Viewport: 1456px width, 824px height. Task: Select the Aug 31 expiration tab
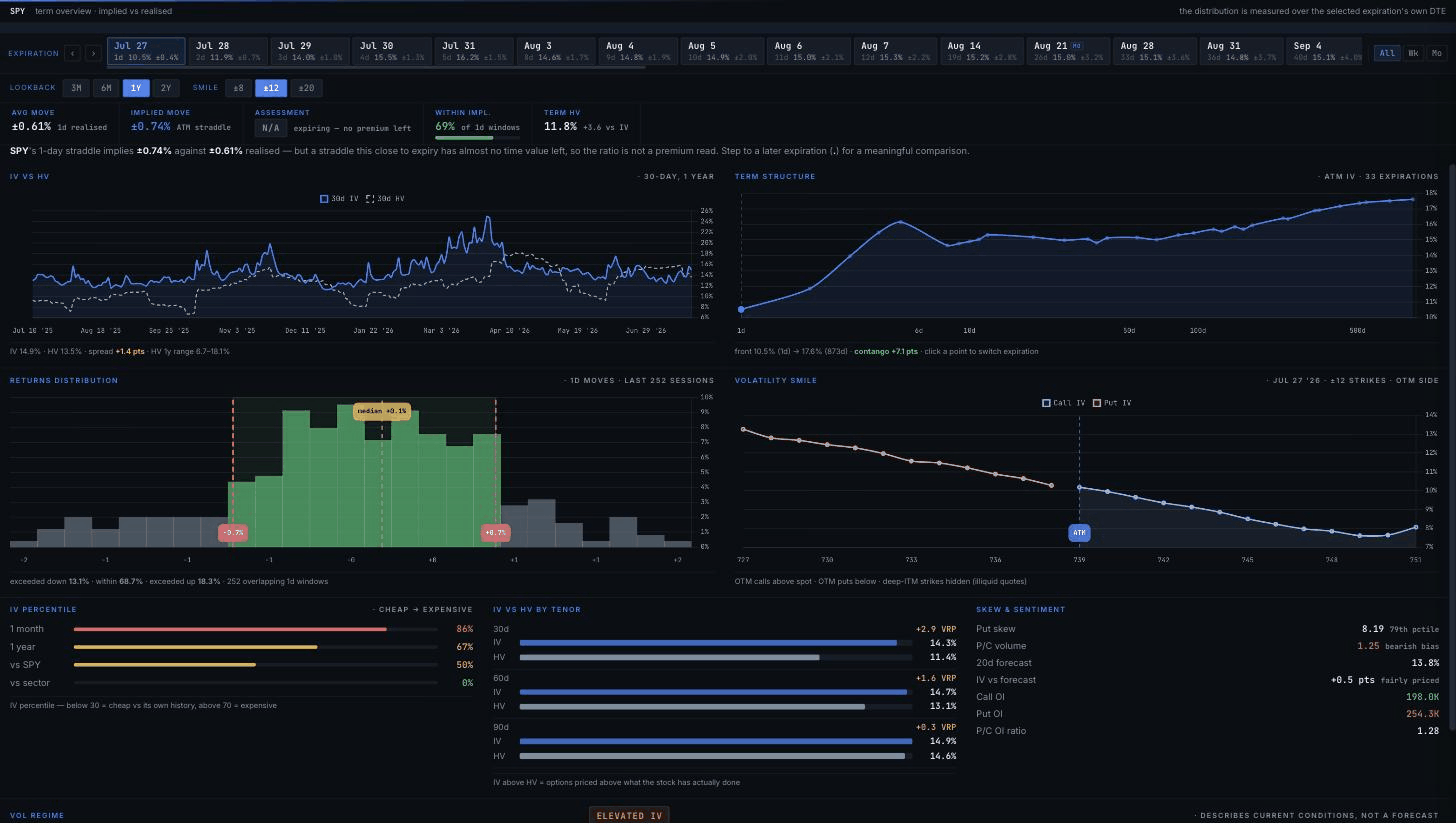point(1242,52)
